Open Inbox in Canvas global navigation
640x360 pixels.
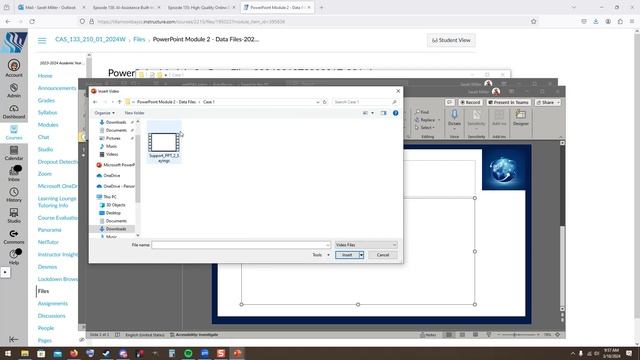pos(14,174)
